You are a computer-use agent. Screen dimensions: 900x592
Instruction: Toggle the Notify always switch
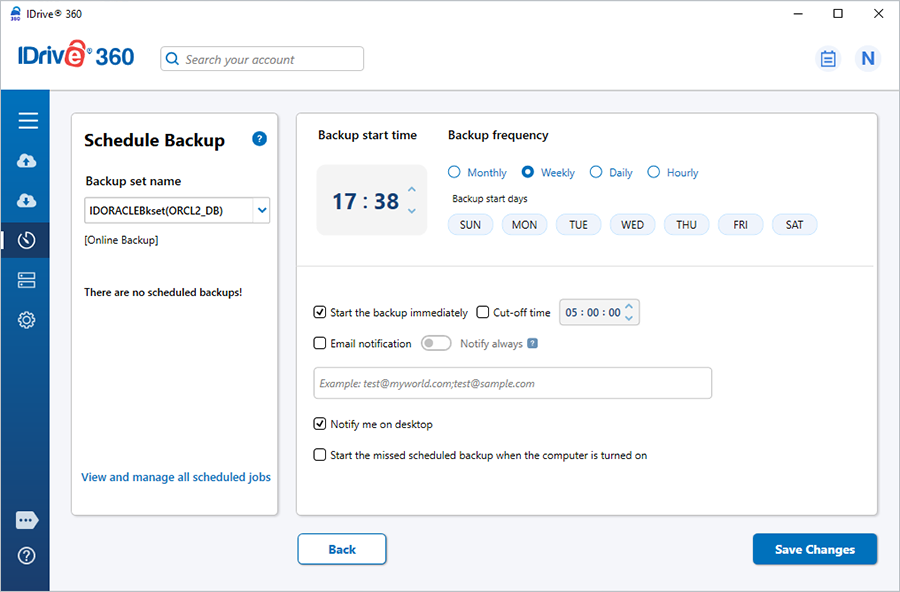tap(436, 343)
